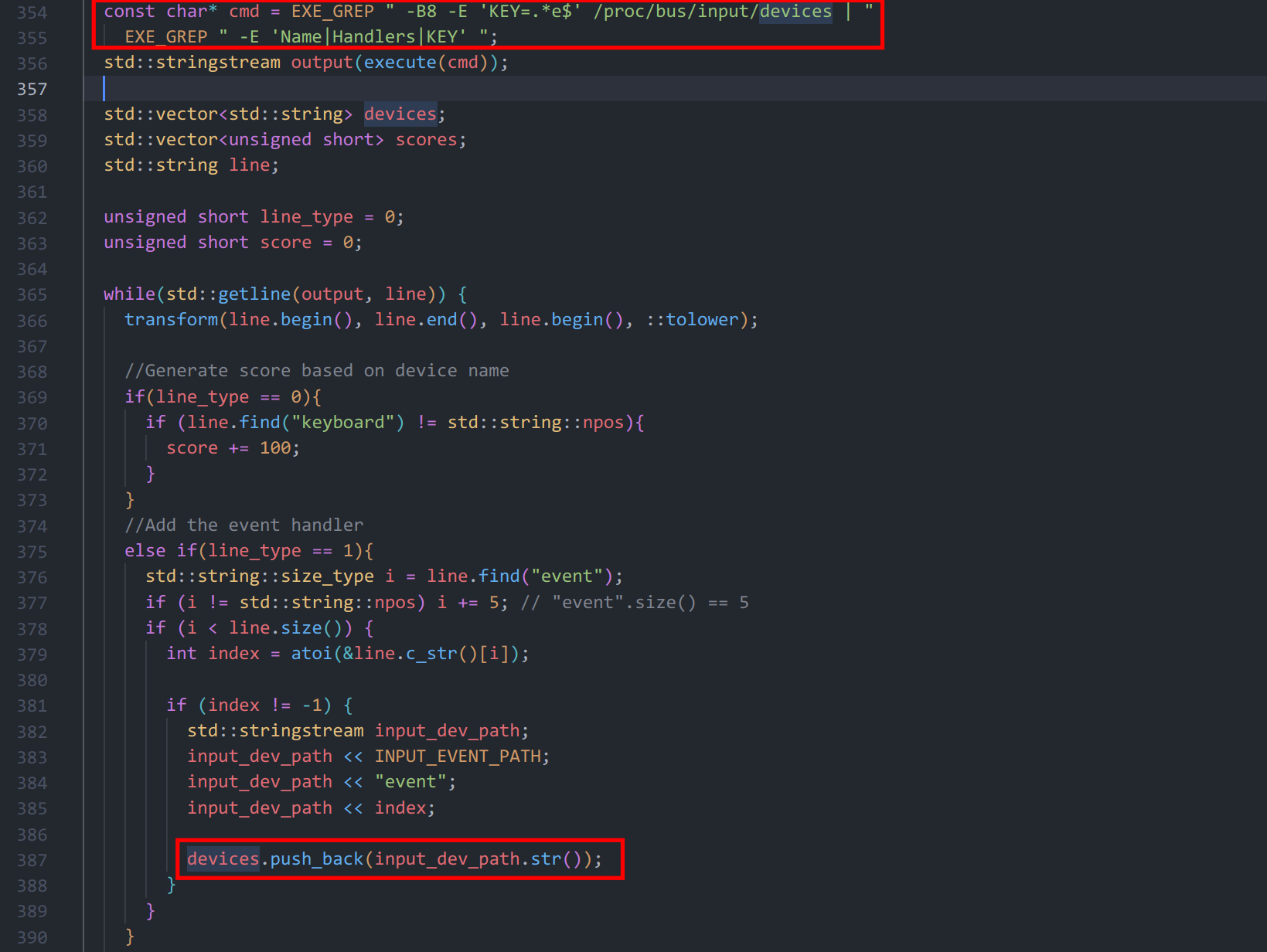1267x952 pixels.
Task: Click 'input_dev_path.str()' on line 387
Action: pos(478,859)
